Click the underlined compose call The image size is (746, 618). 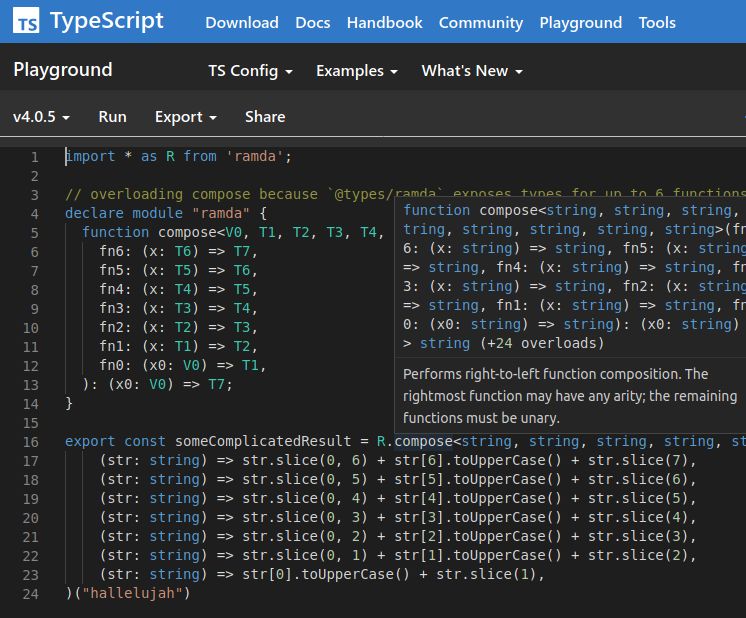coord(423,441)
